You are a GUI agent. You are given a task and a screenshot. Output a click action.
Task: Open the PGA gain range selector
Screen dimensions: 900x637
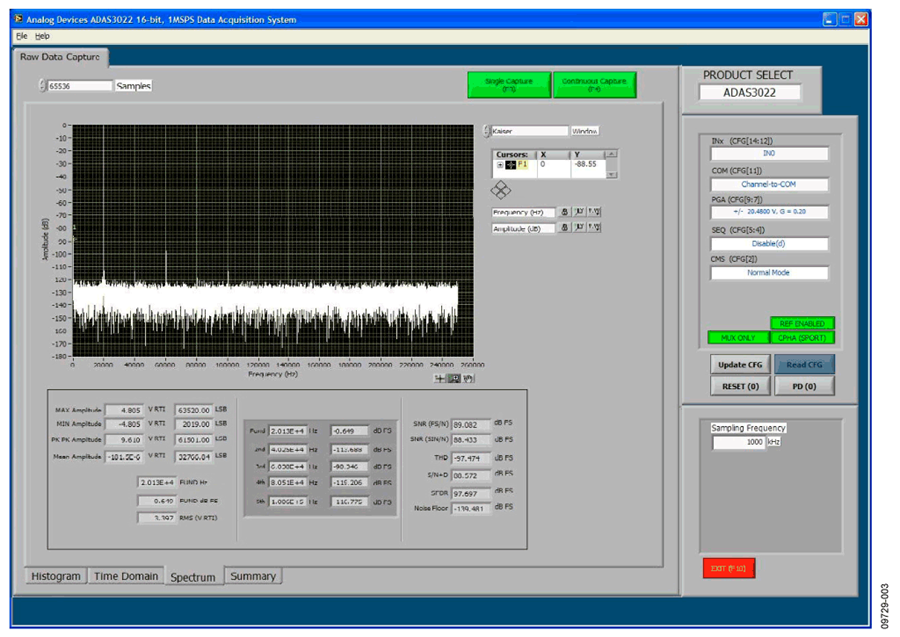point(769,212)
